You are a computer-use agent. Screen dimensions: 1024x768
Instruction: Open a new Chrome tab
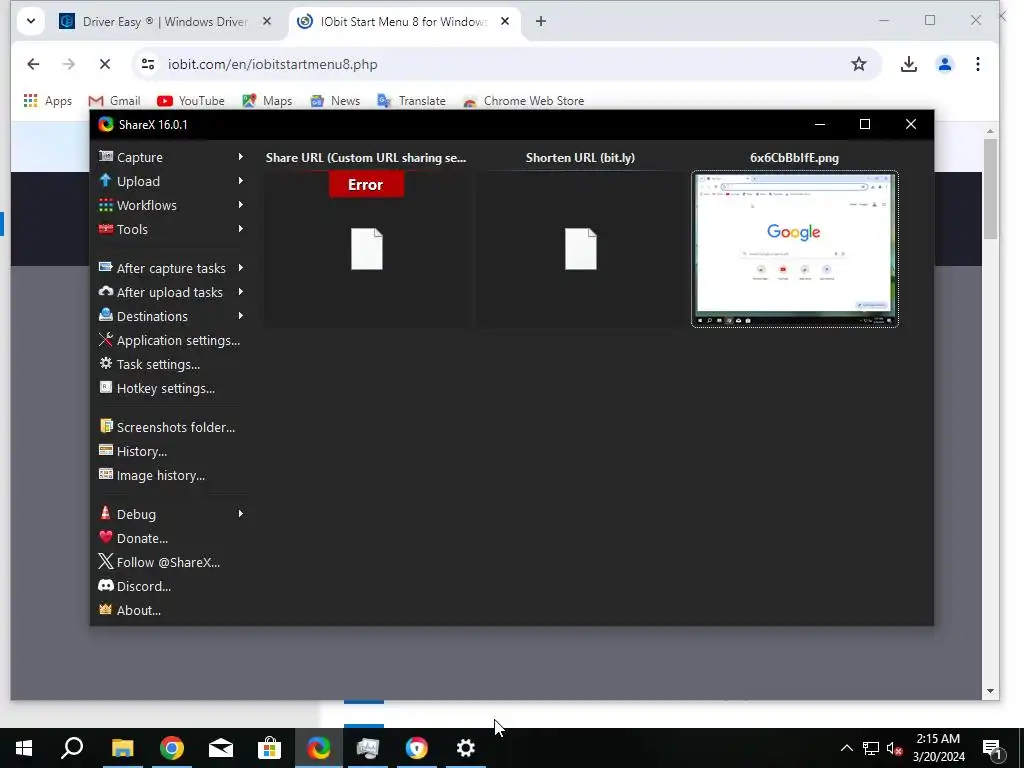point(541,22)
